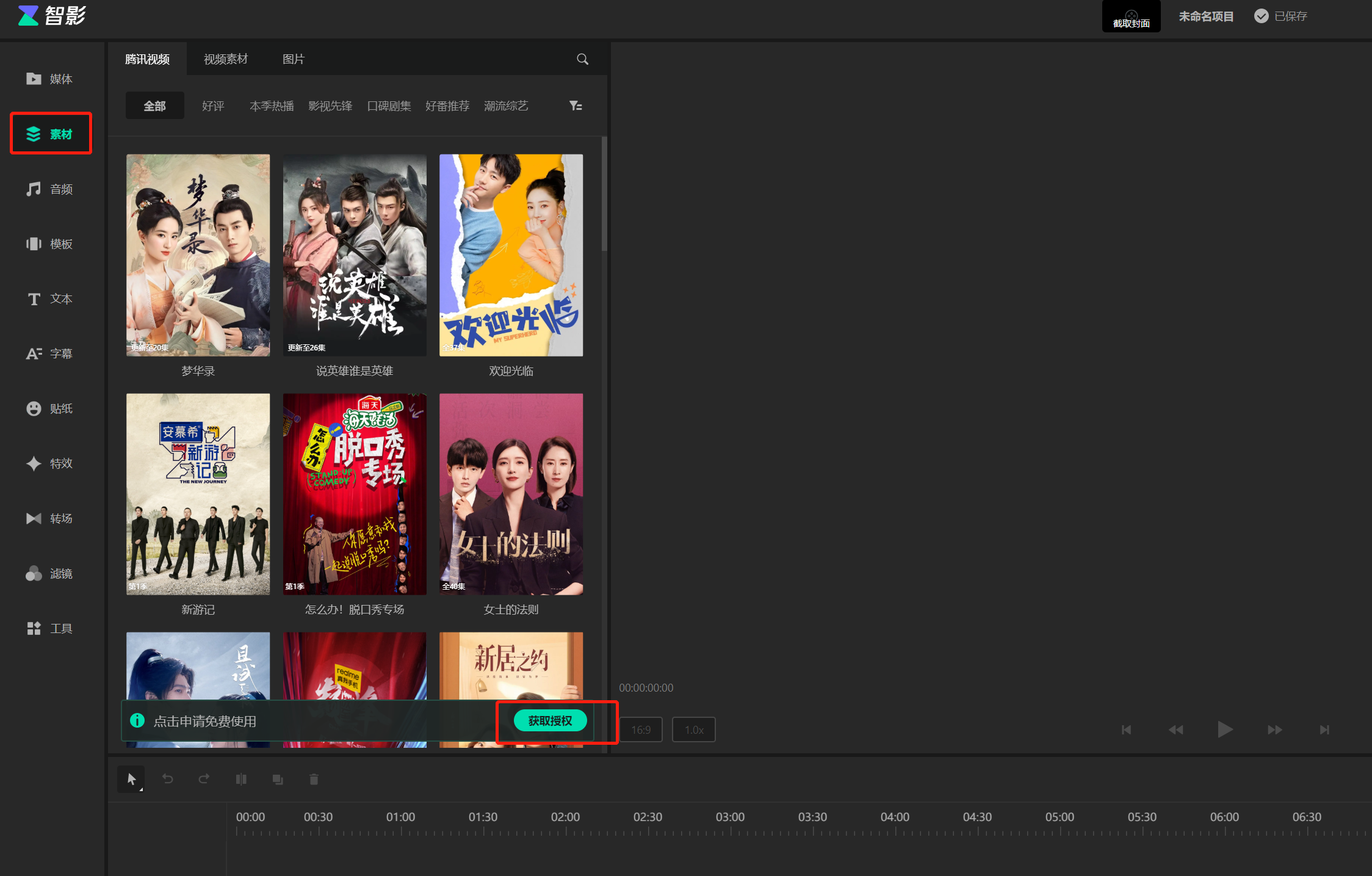Open the 说英雄谁是英雄 poster thumbnail

click(x=355, y=255)
